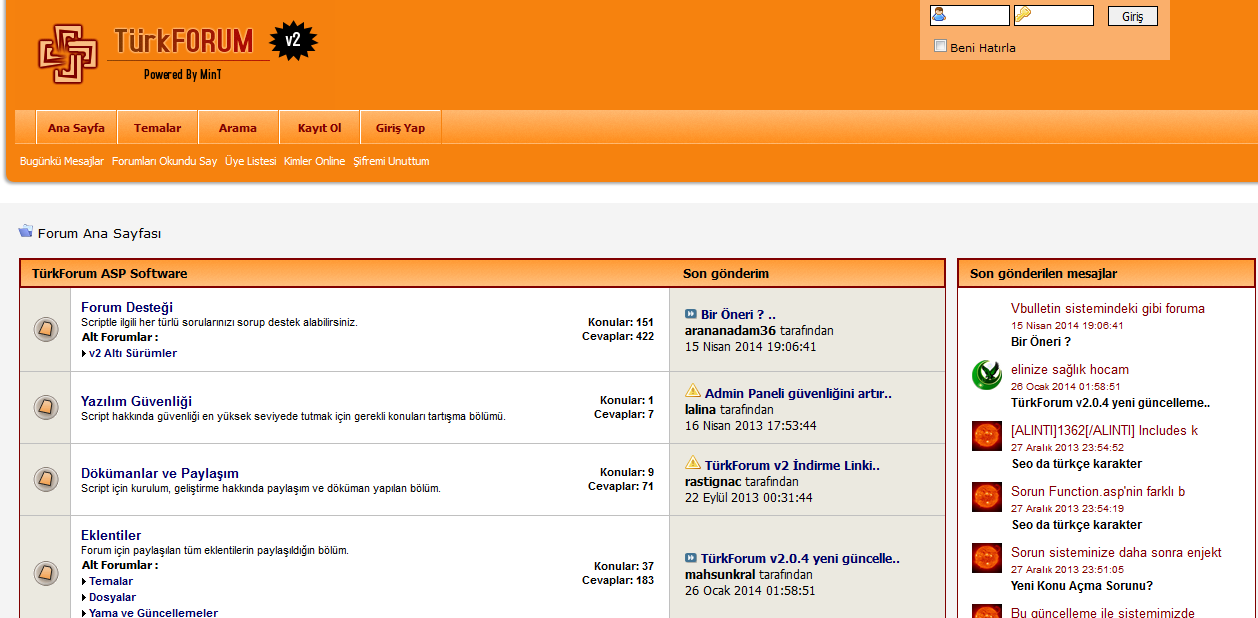Click the user icon beside the username field
This screenshot has height=618, width=1258.
[x=940, y=15]
